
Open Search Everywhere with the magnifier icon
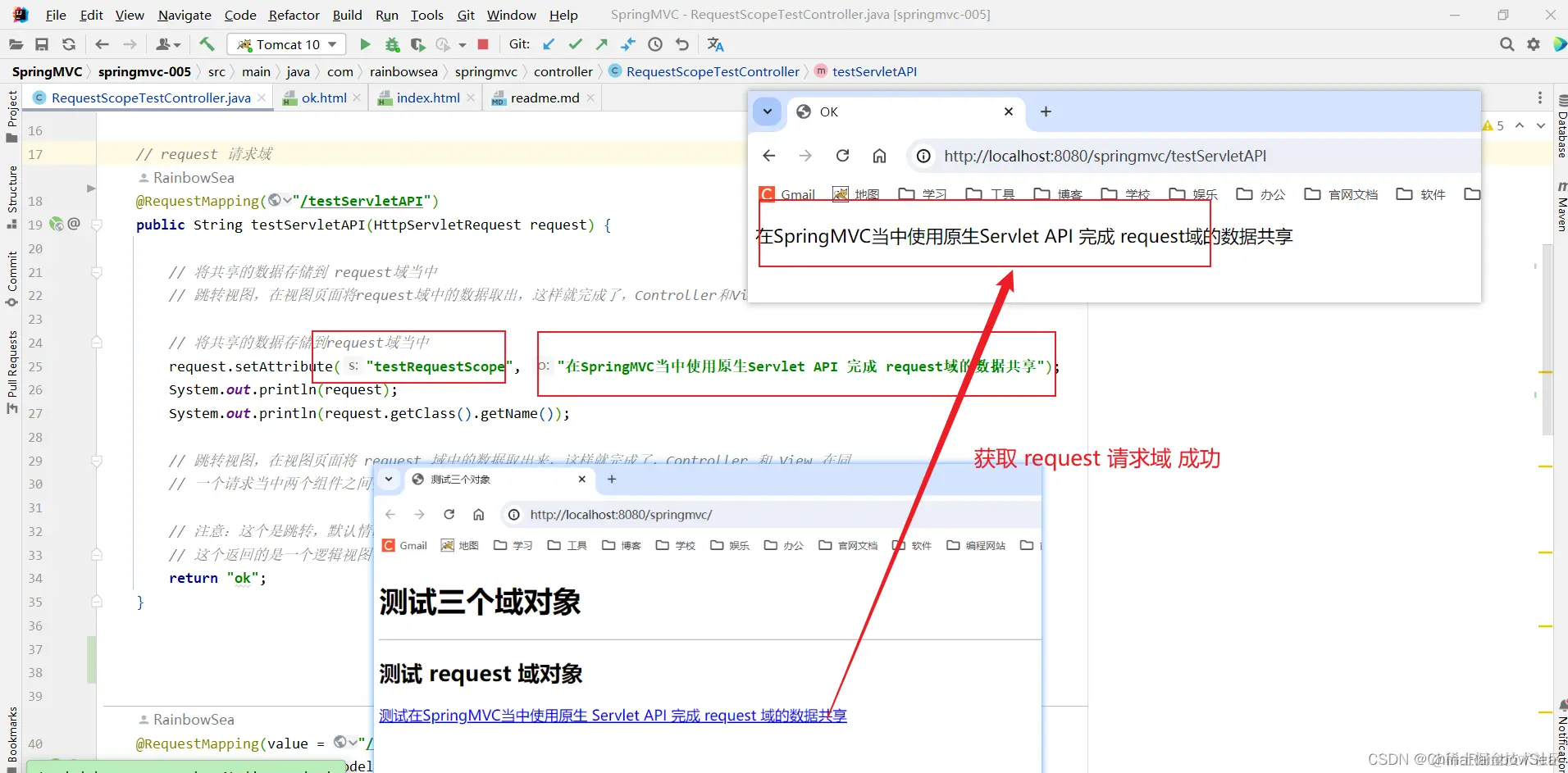[x=1506, y=44]
